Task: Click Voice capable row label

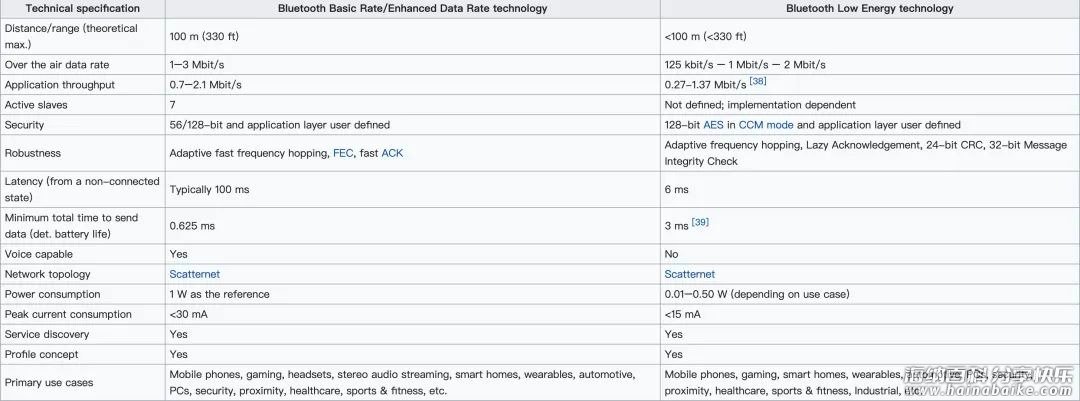Action: tap(39, 254)
